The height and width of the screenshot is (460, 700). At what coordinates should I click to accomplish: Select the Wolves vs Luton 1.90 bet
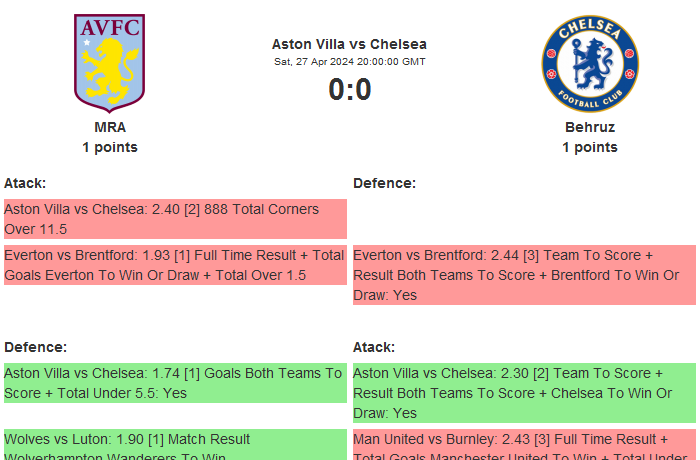click(x=175, y=445)
